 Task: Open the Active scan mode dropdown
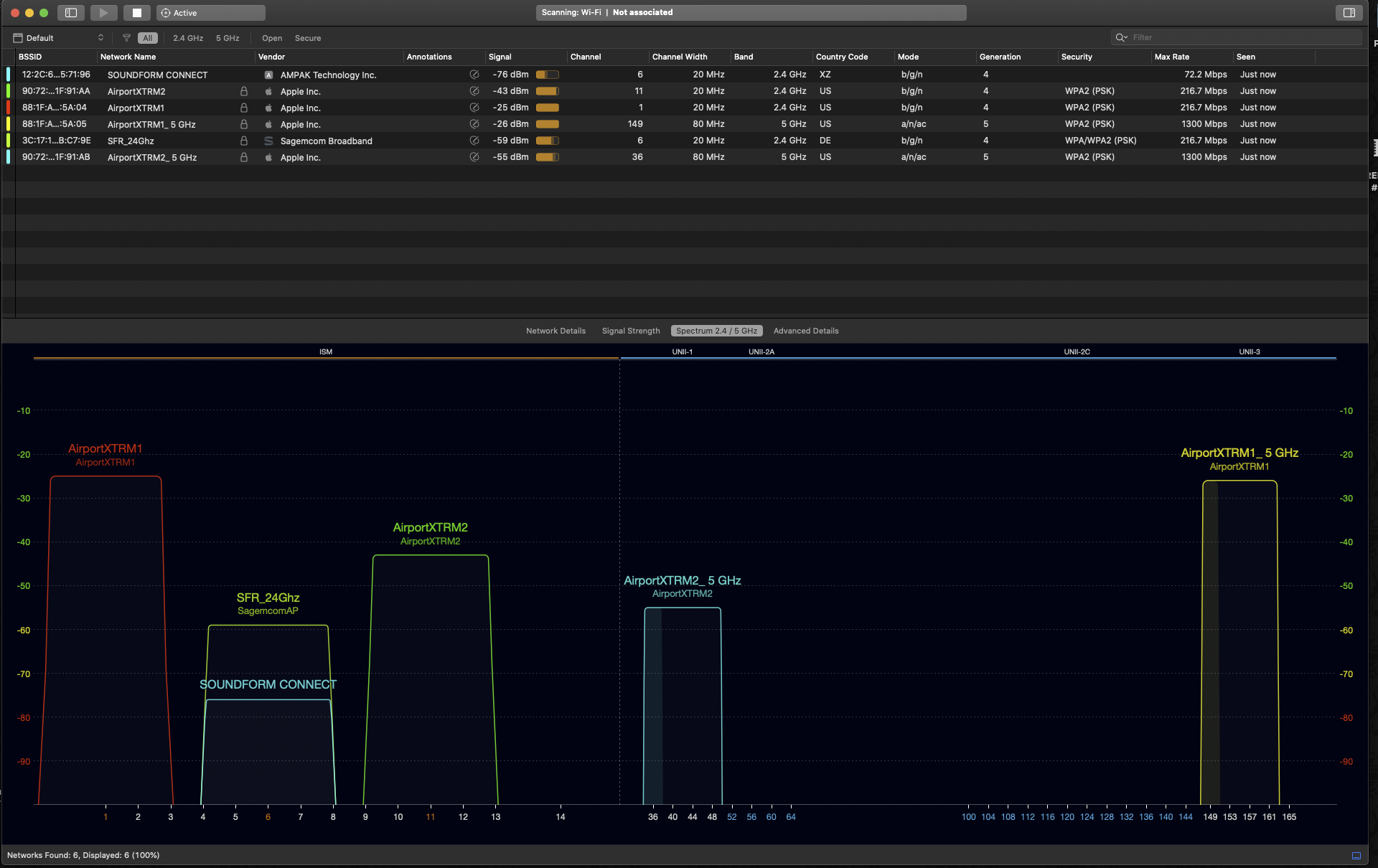(210, 13)
